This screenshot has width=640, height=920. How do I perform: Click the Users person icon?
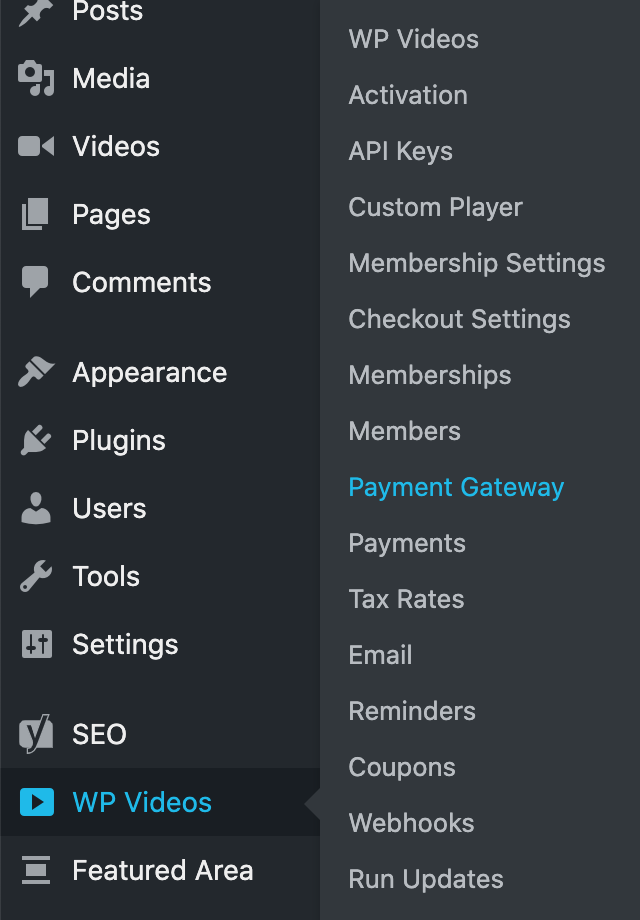click(36, 508)
